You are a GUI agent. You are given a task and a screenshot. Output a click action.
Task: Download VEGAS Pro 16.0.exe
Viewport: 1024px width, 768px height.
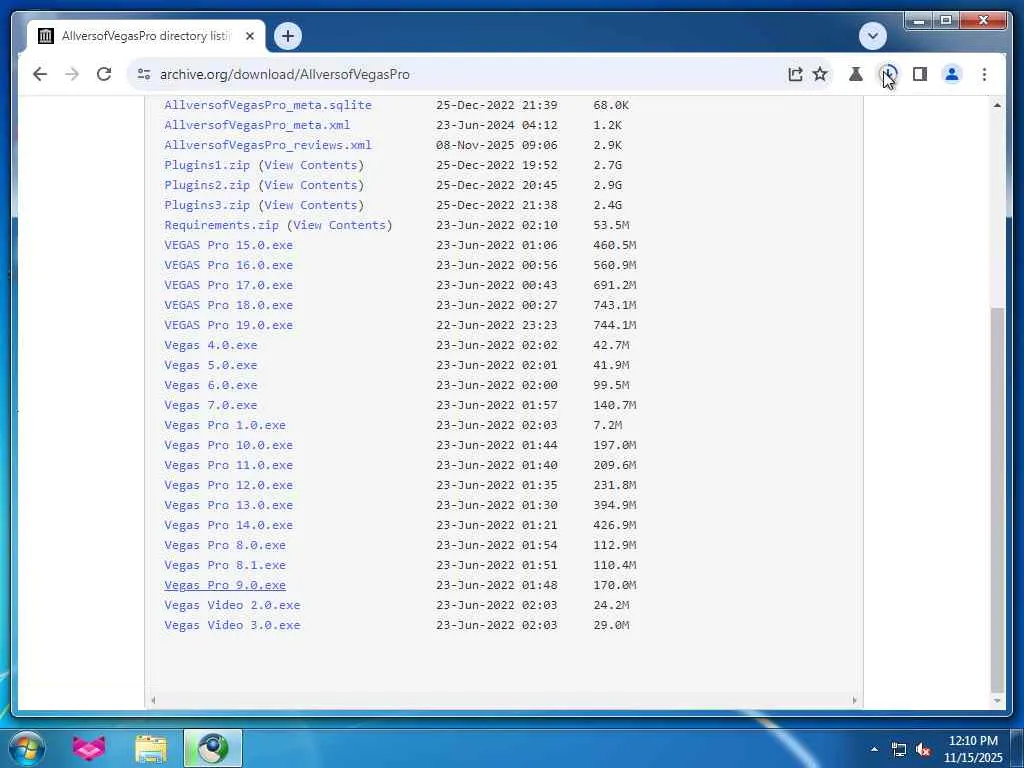pos(229,265)
